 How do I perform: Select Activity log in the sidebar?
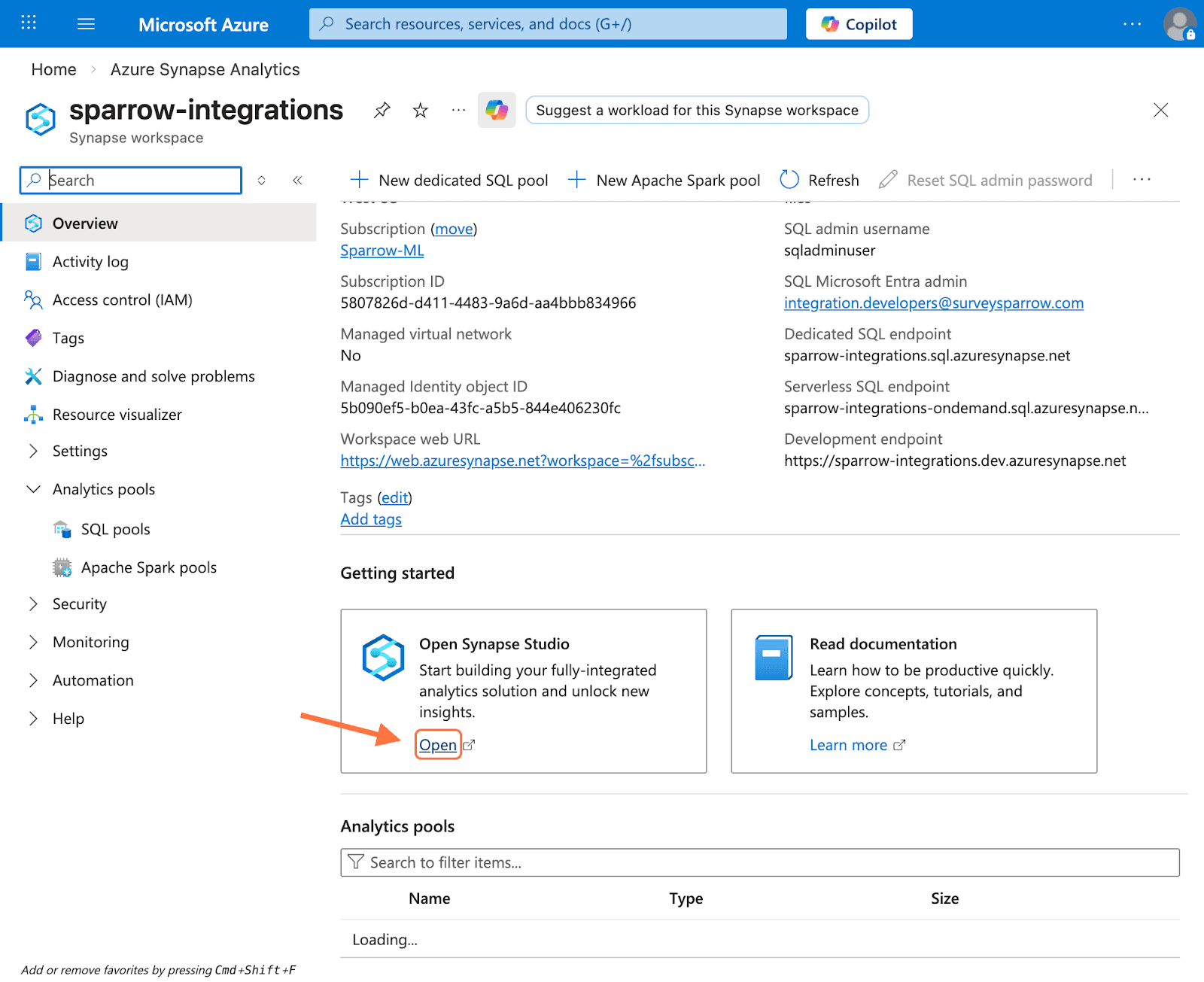(90, 262)
